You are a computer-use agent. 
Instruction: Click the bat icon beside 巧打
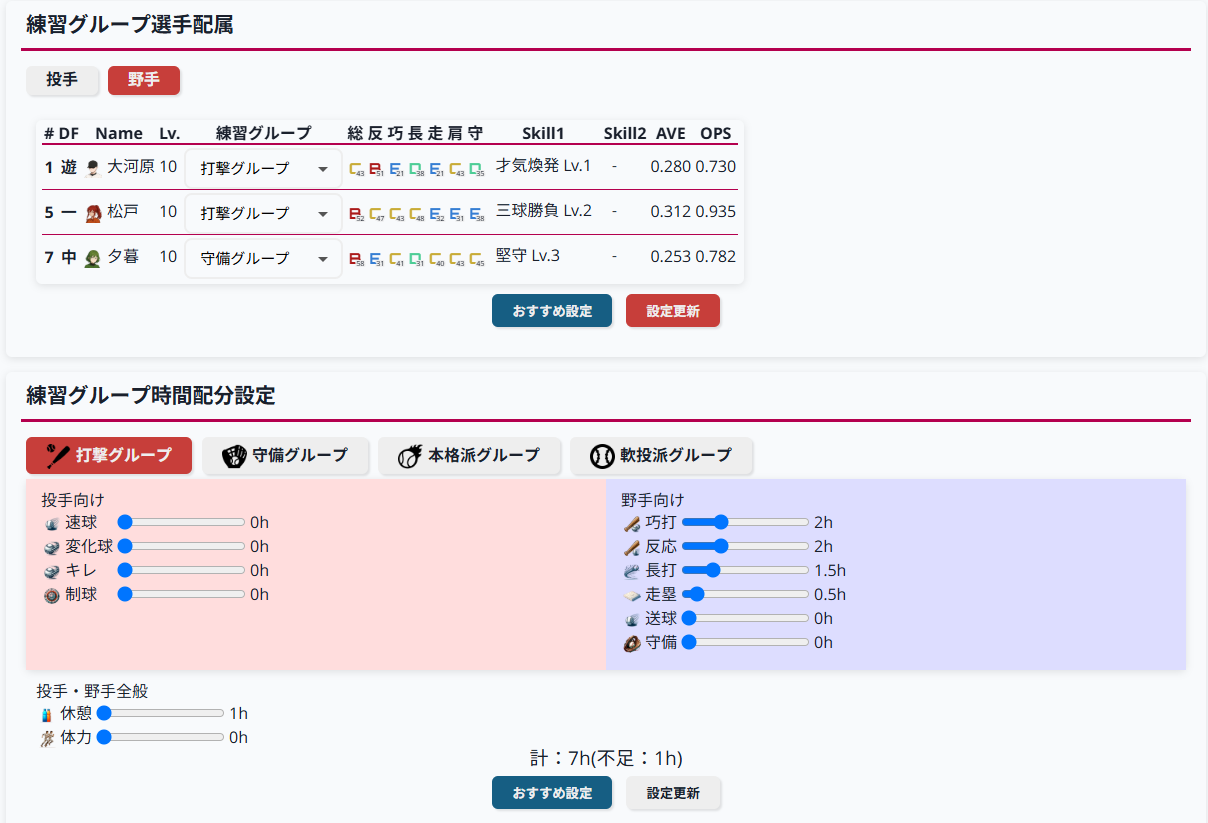(631, 523)
